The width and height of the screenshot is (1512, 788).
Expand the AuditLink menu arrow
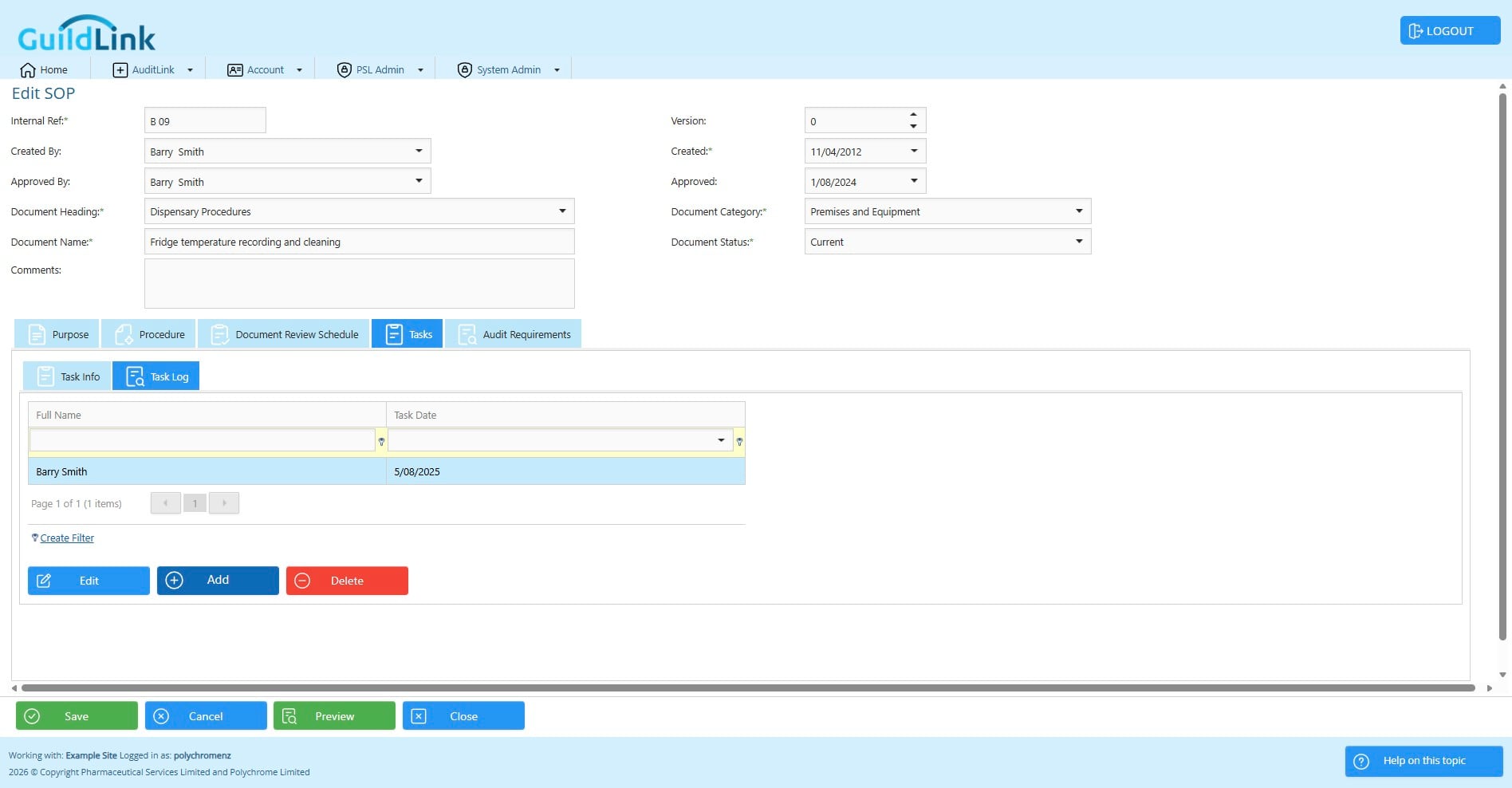tap(190, 70)
